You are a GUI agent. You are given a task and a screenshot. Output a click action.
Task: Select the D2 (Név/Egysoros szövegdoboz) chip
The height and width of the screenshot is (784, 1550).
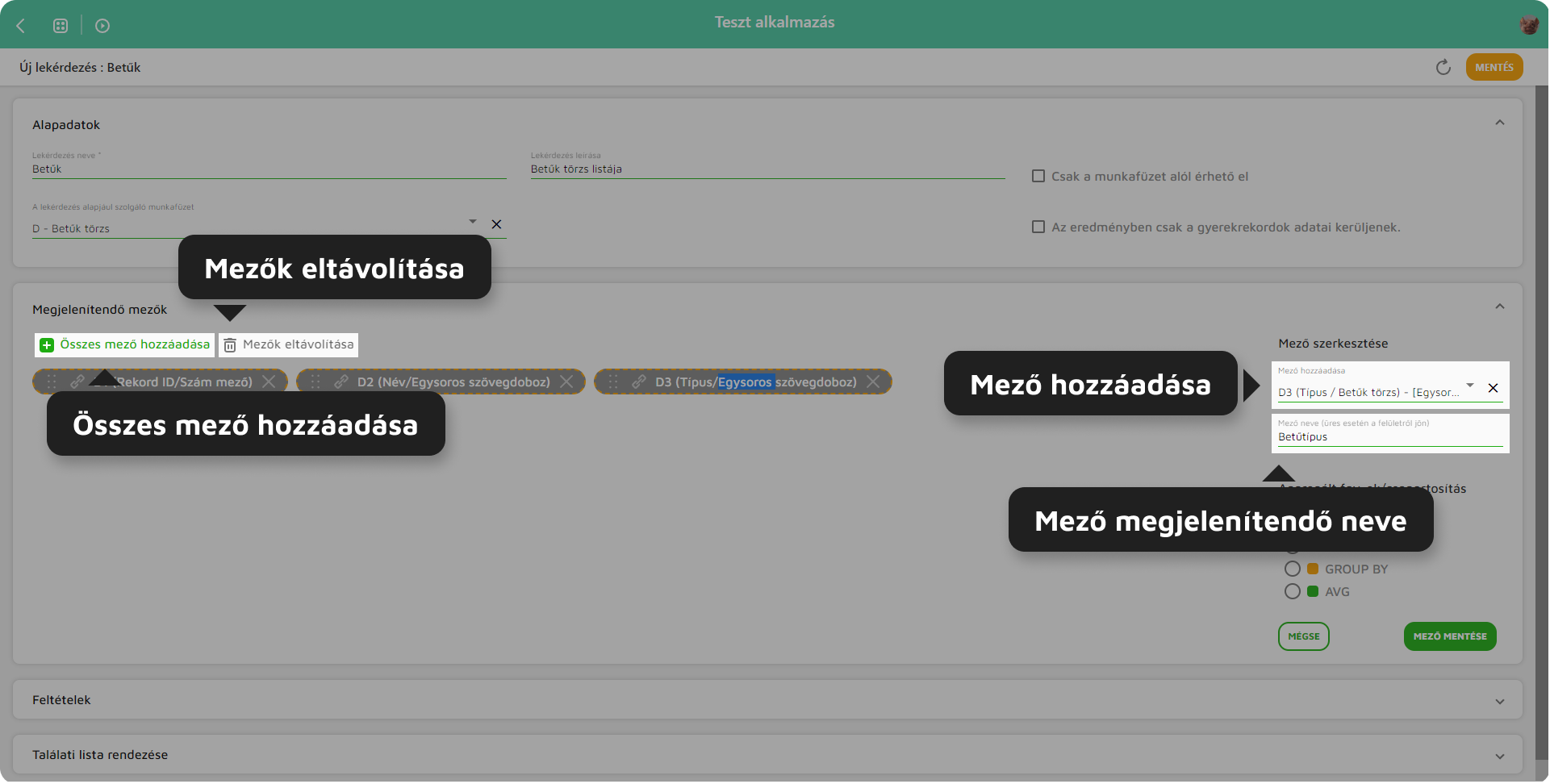pyautogui.click(x=441, y=382)
